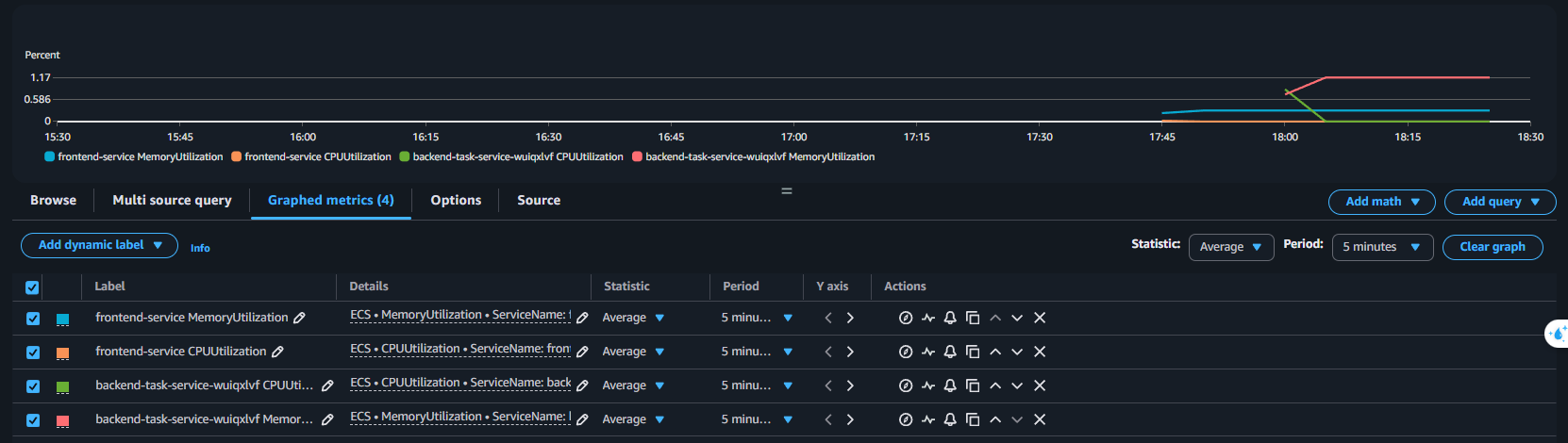Switch frontend-service CPUUtilization to right Y axis
Image resolution: width=1568 pixels, height=443 pixels.
pos(850,352)
